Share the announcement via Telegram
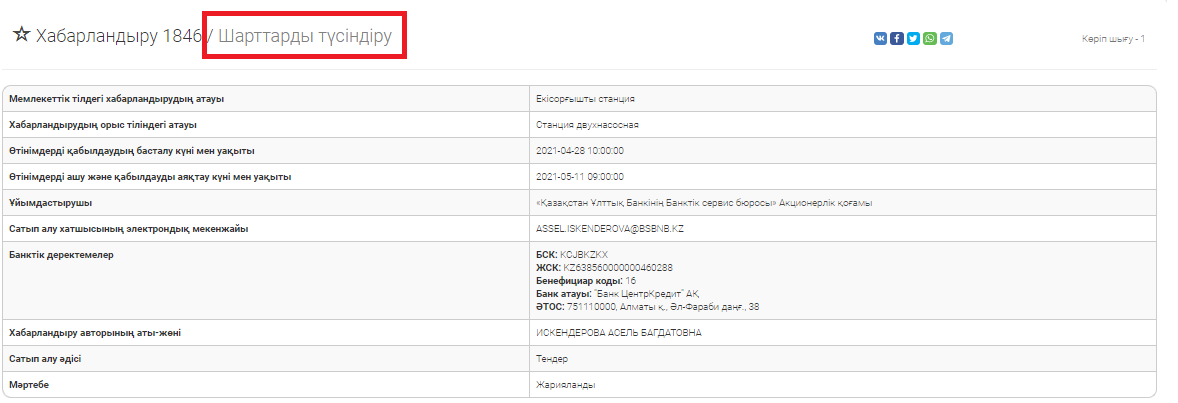Viewport: 1178px width, 403px height. (946, 39)
